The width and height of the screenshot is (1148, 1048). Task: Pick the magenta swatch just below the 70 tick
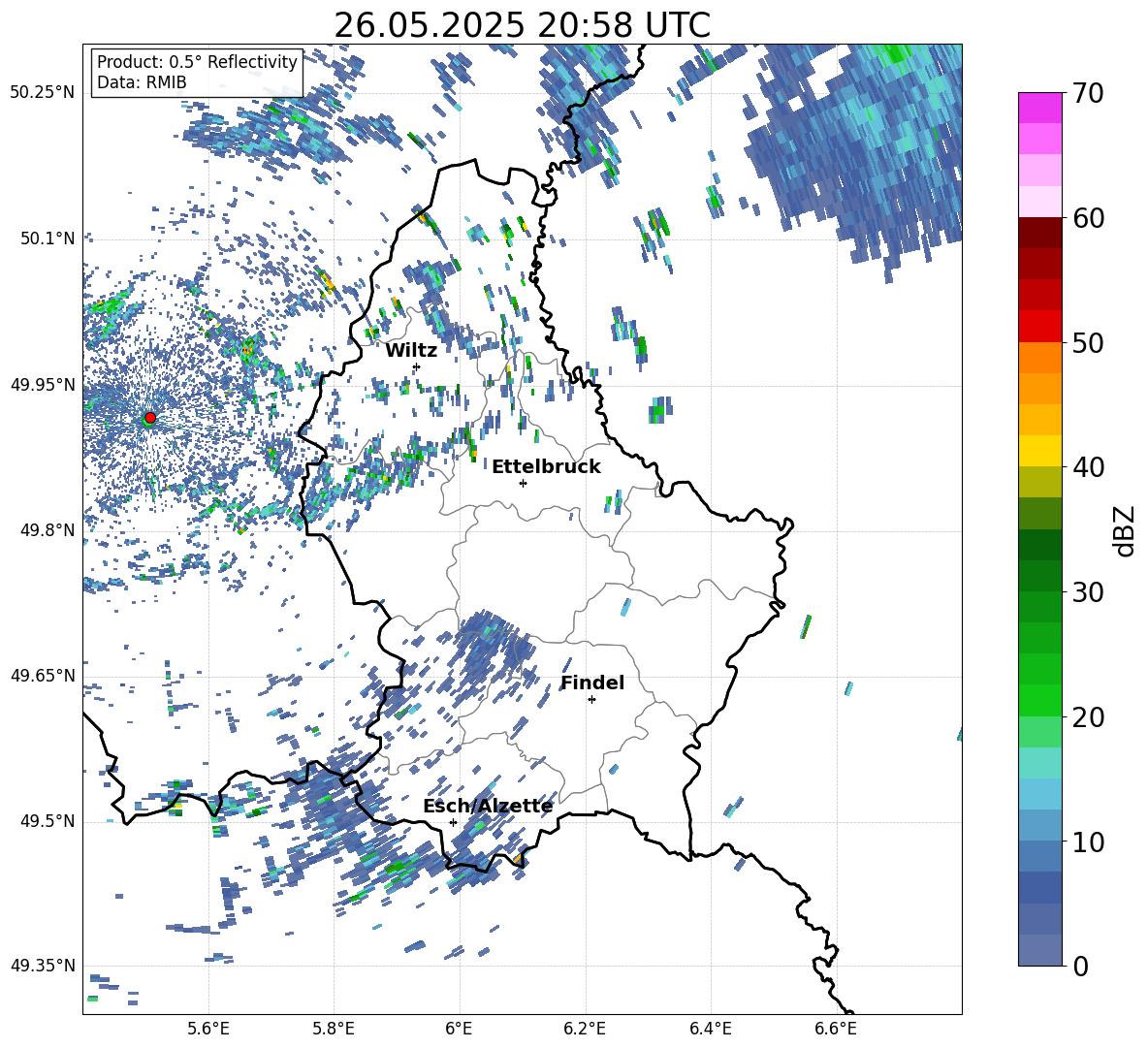point(1039,108)
